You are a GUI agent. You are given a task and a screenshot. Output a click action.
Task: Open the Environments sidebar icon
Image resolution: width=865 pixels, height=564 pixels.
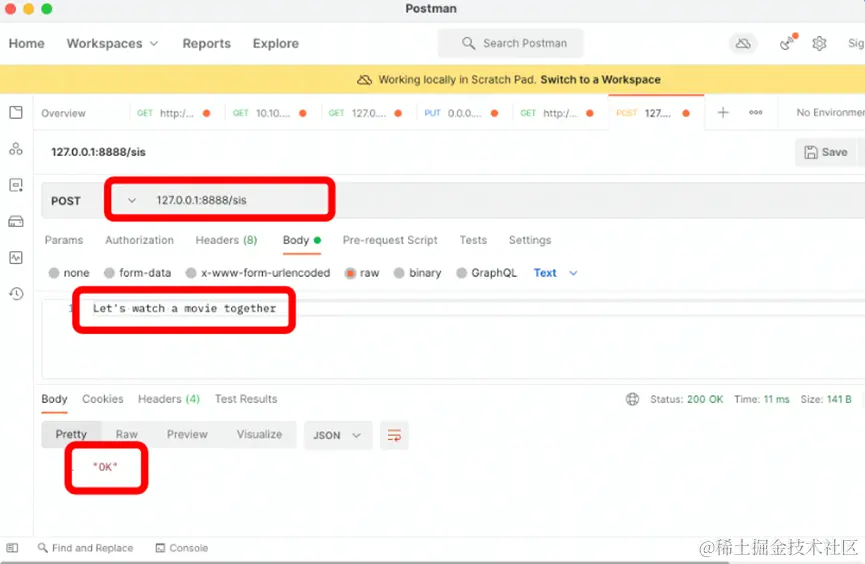16,185
